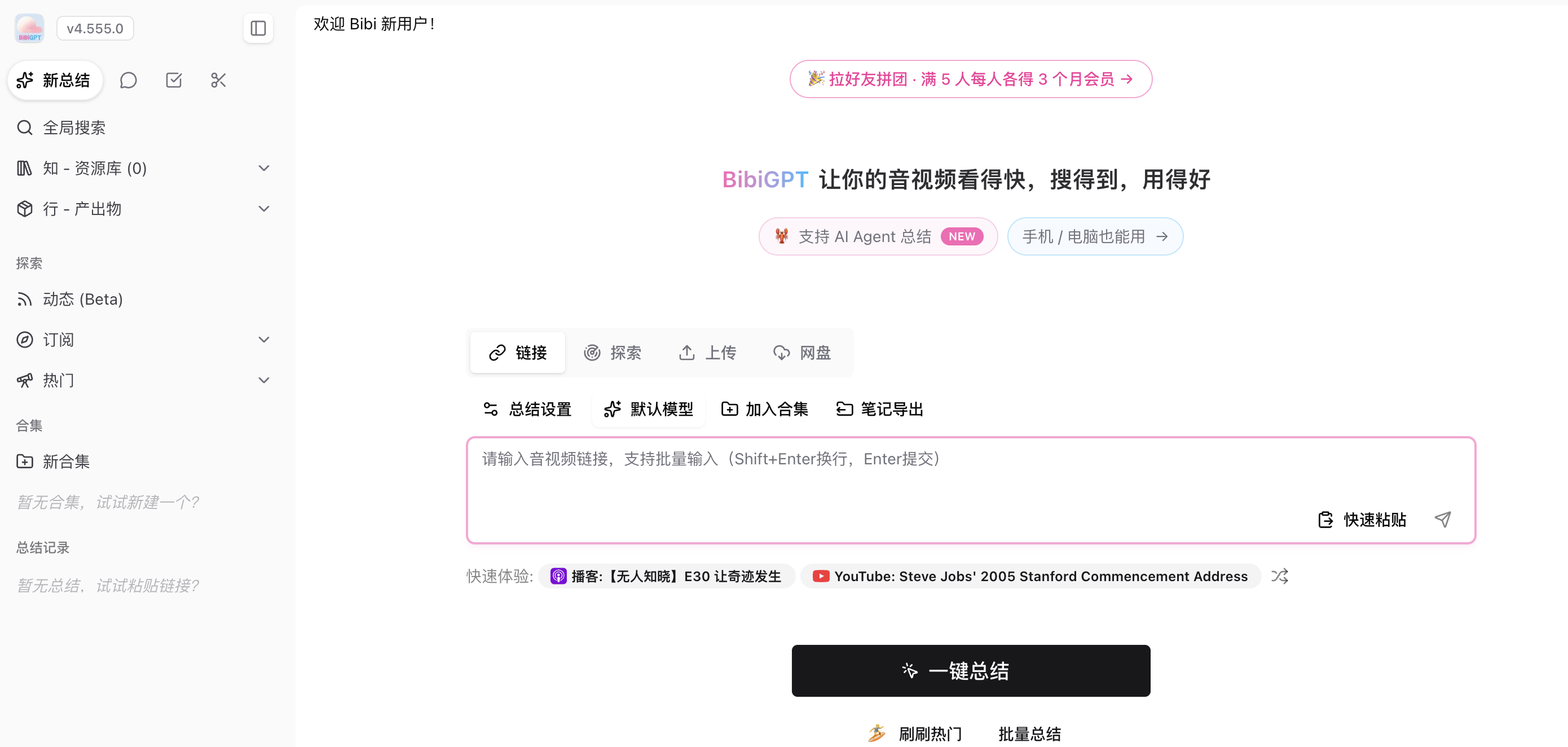Open 刷刷热门 link
Image resolution: width=1568 pixels, height=747 pixels.
[x=915, y=733]
